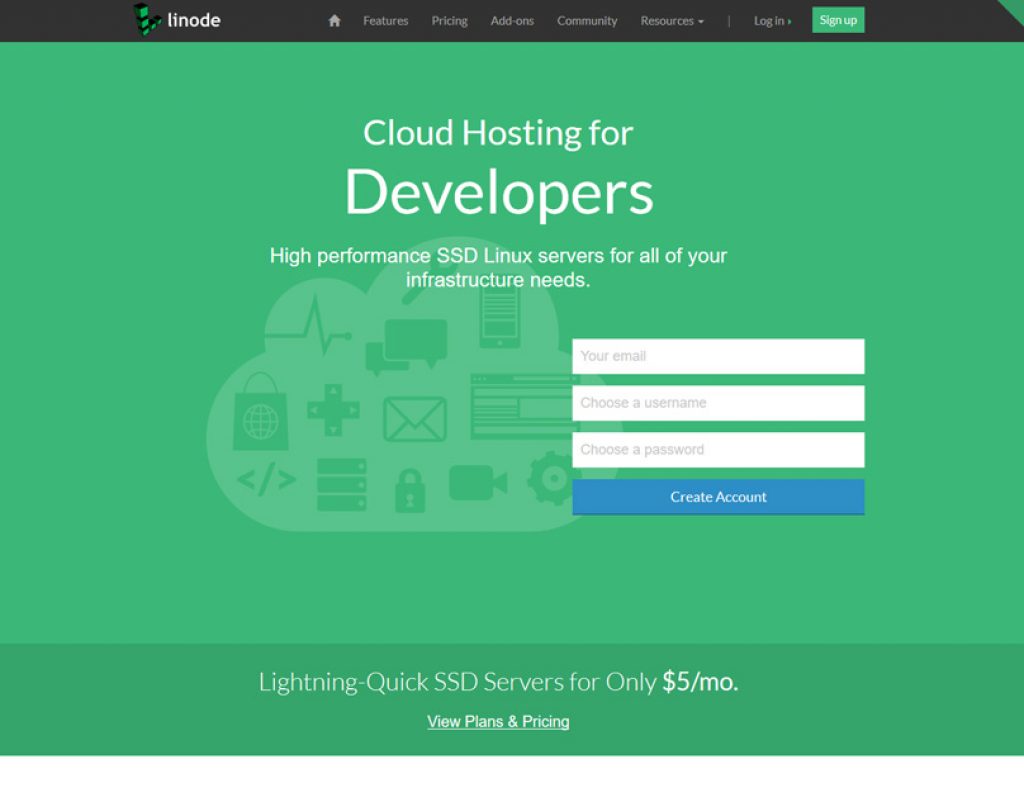Select the Add-ons nav link
1024x802 pixels.
[512, 21]
